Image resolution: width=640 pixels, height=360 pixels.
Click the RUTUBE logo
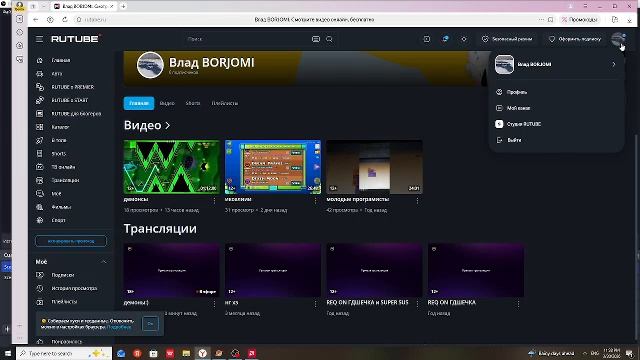pyautogui.click(x=76, y=39)
